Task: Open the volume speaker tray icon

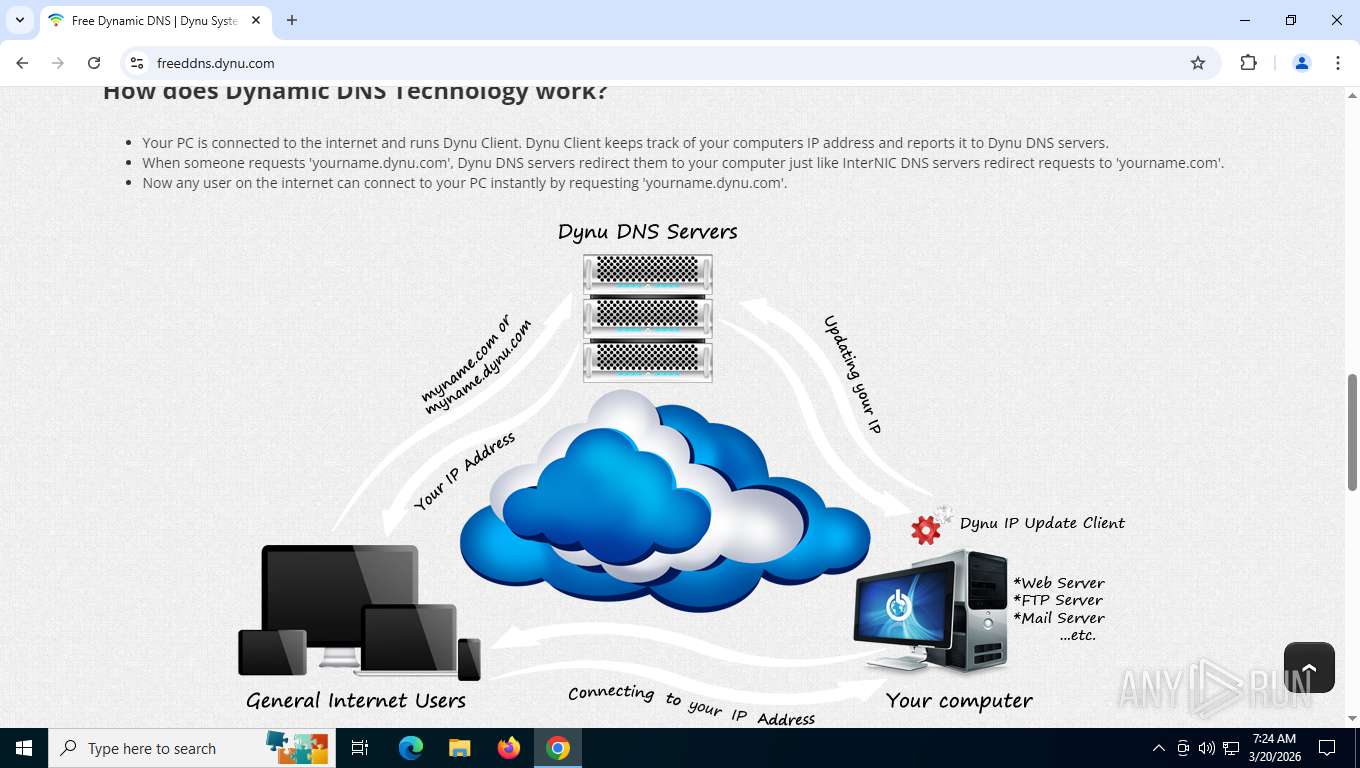Action: (x=1206, y=748)
